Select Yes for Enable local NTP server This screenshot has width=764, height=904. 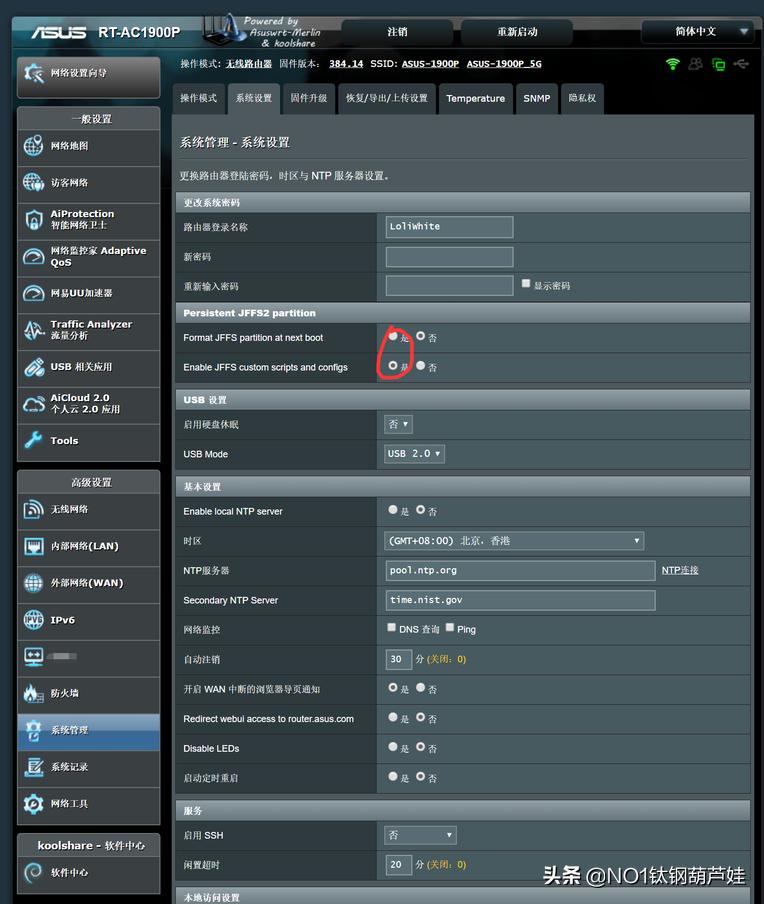click(393, 510)
